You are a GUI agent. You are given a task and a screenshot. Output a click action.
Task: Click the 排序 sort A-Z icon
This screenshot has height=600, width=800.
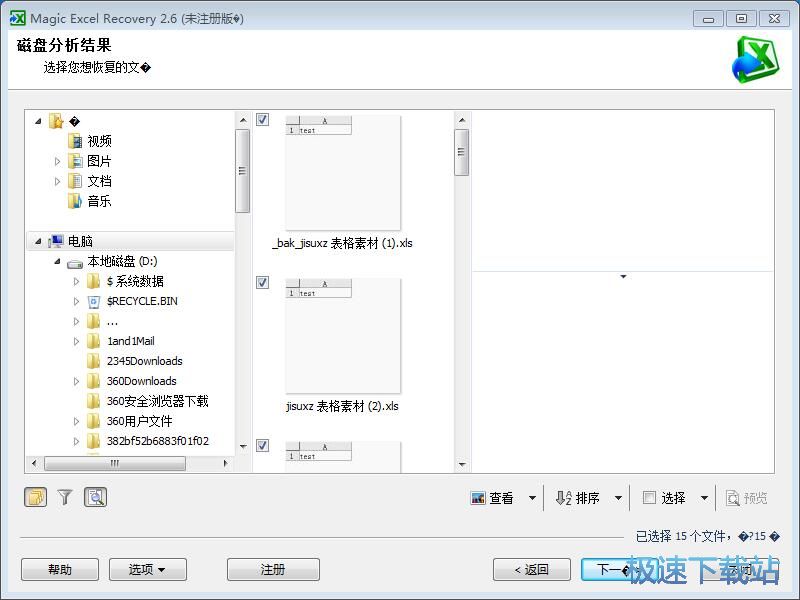[563, 498]
